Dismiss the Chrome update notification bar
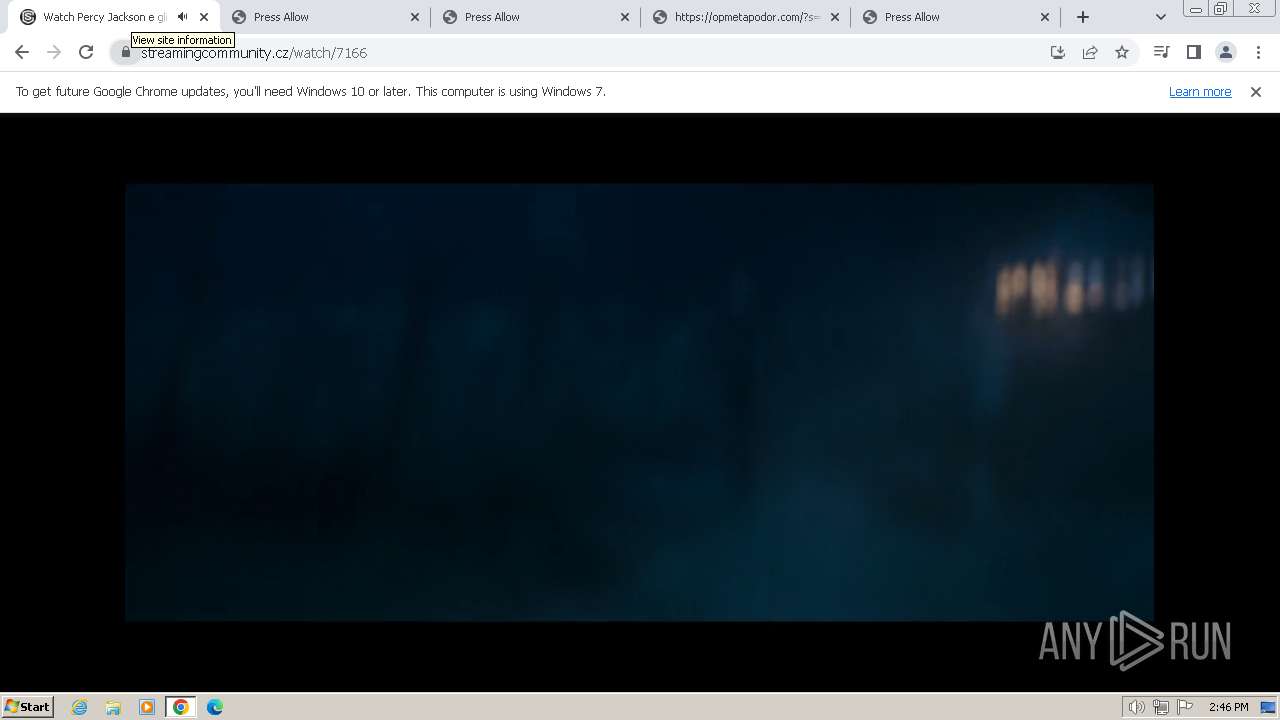Image resolution: width=1280 pixels, height=720 pixels. [1256, 91]
